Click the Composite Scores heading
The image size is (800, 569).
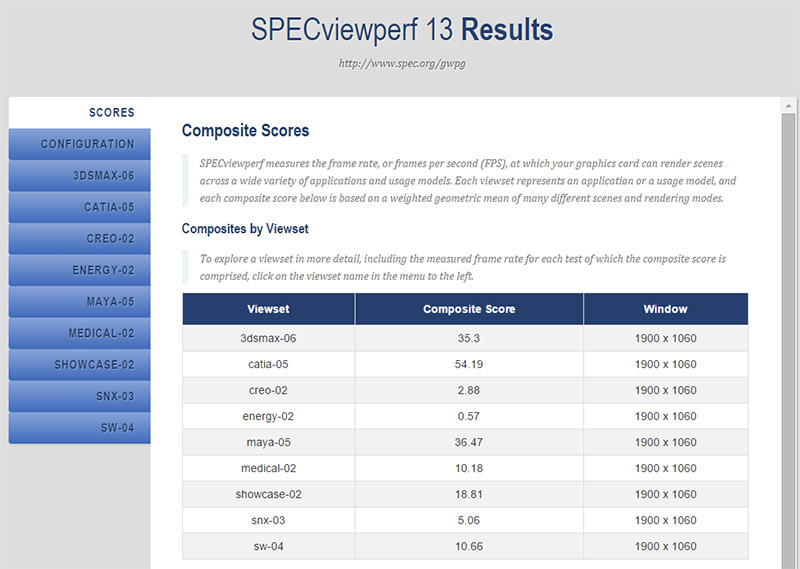[x=245, y=131]
